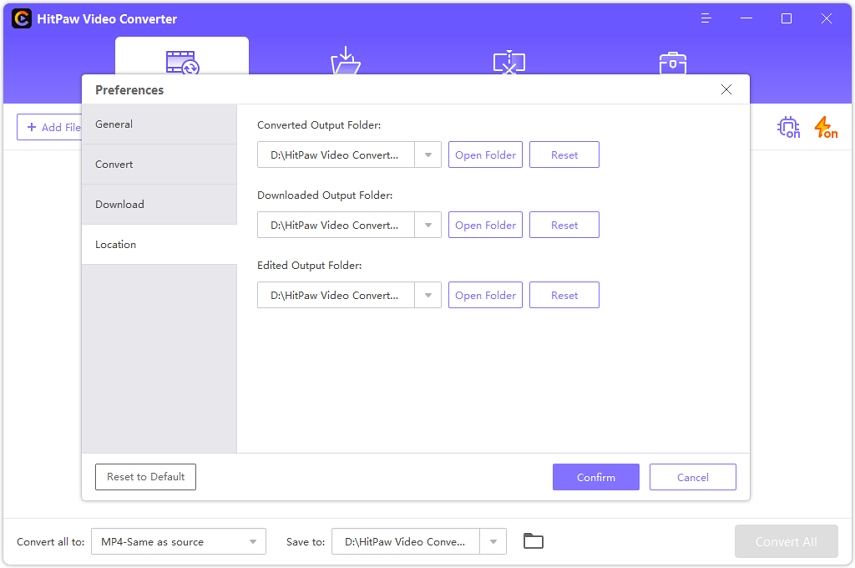This screenshot has width=855, height=568.
Task: Reset the Edited Output Folder
Action: (564, 295)
